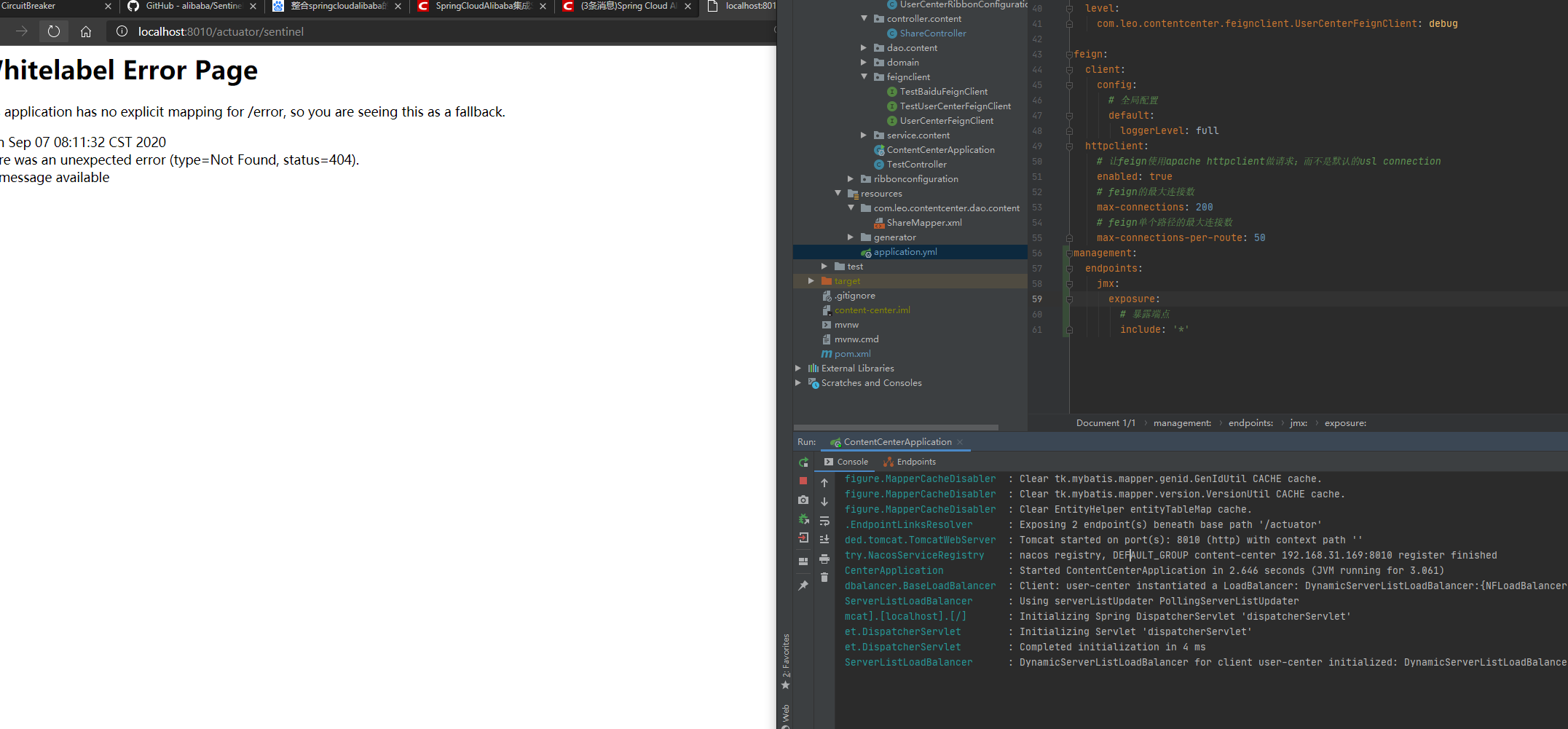Click site info icon in address bar

(x=122, y=31)
